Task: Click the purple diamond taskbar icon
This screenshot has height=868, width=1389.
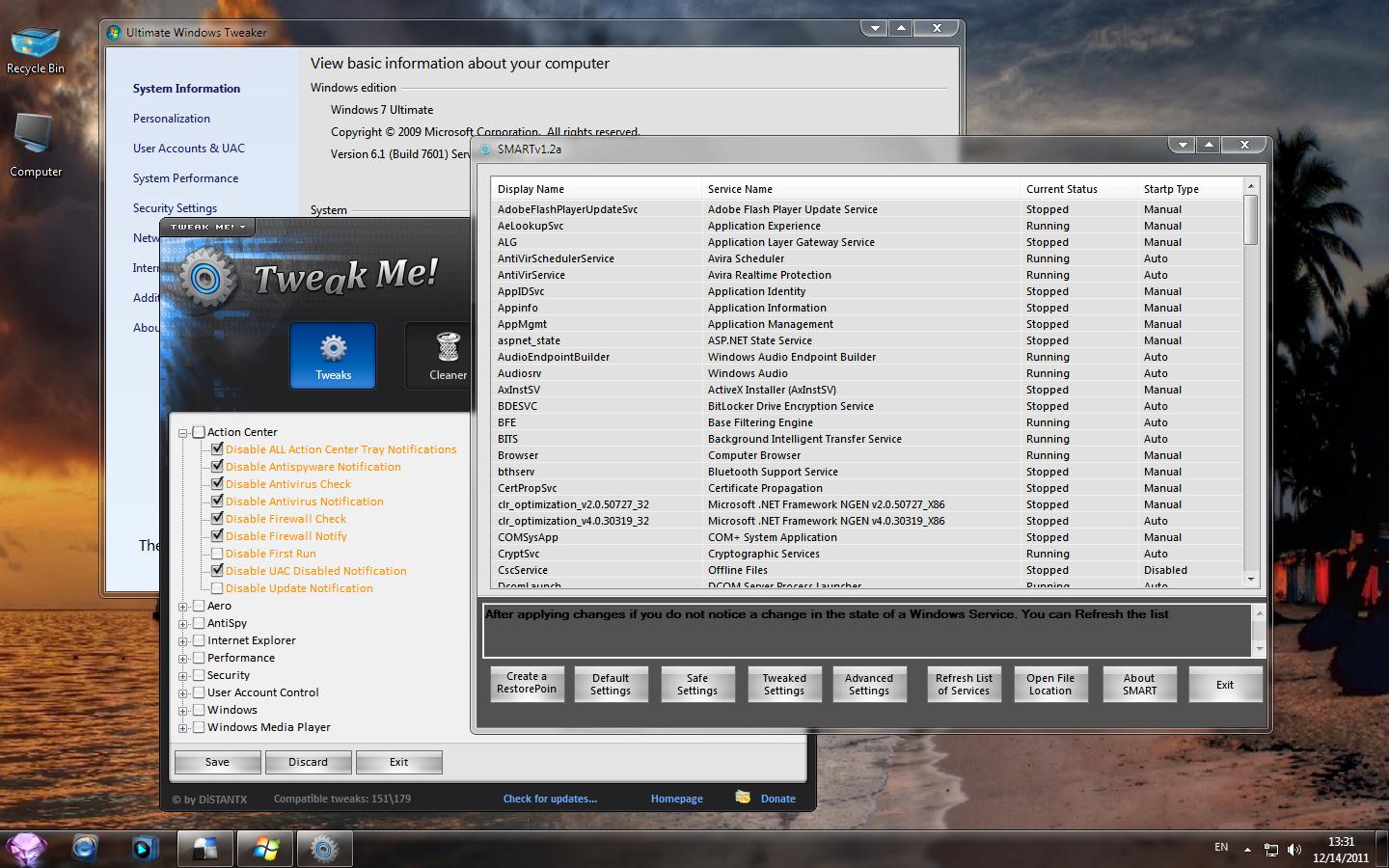Action: pos(26,849)
